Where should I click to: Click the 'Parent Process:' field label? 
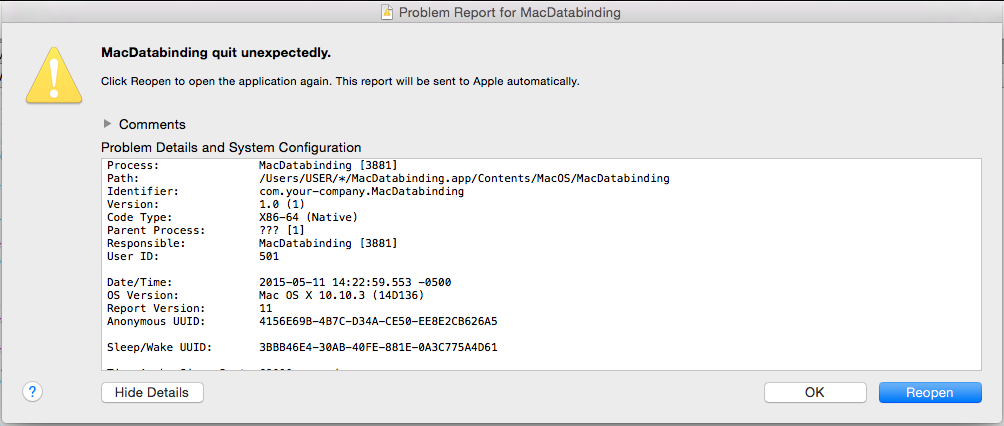pos(156,230)
